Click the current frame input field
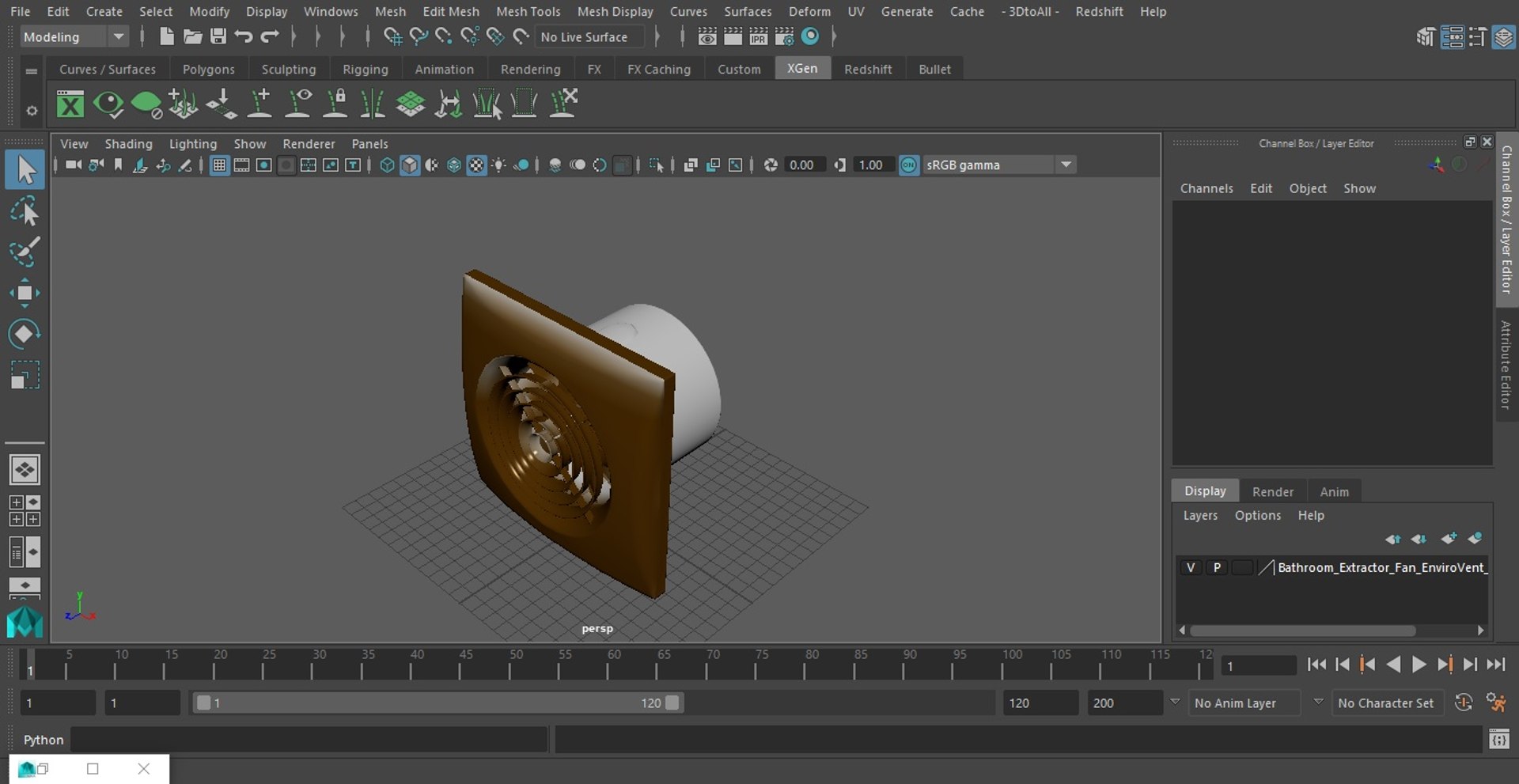1519x784 pixels. click(1258, 665)
